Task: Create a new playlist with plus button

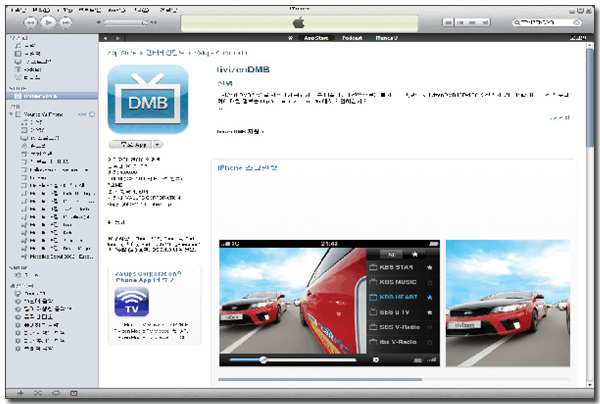Action: tap(21, 393)
